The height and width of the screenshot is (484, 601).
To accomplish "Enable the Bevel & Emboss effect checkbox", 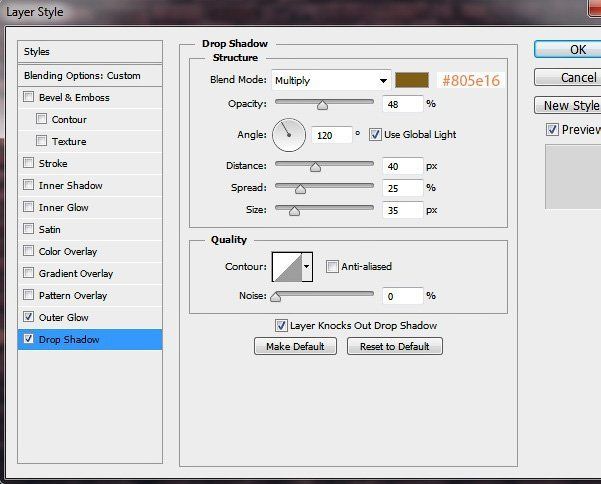I will (x=28, y=97).
